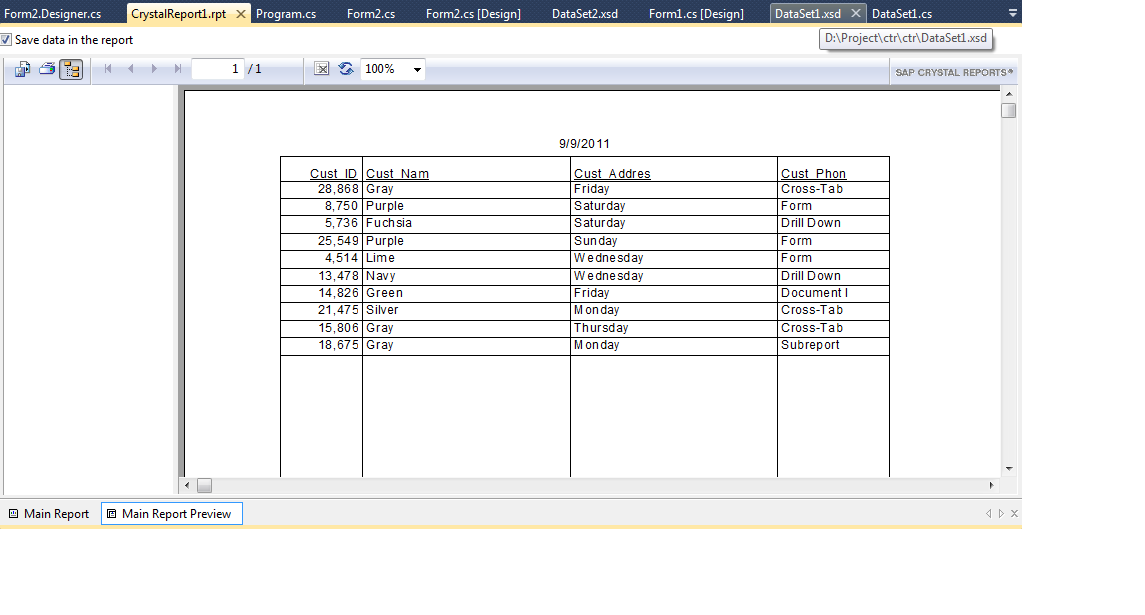Screen dimensions: 1145x615
Task: Click the 28,868 ID cell
Action: coord(338,189)
